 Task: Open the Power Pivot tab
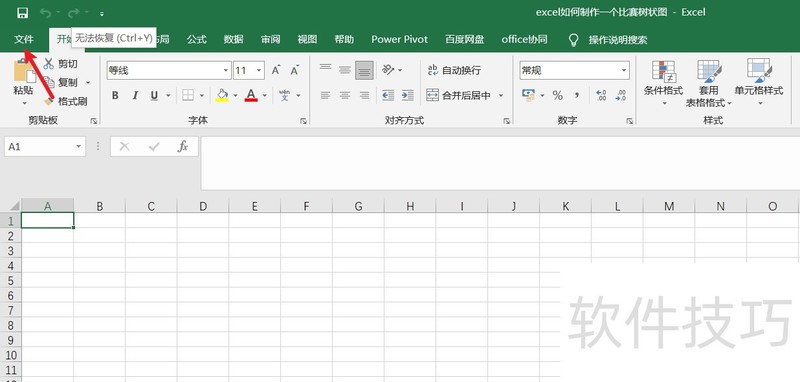[399, 39]
